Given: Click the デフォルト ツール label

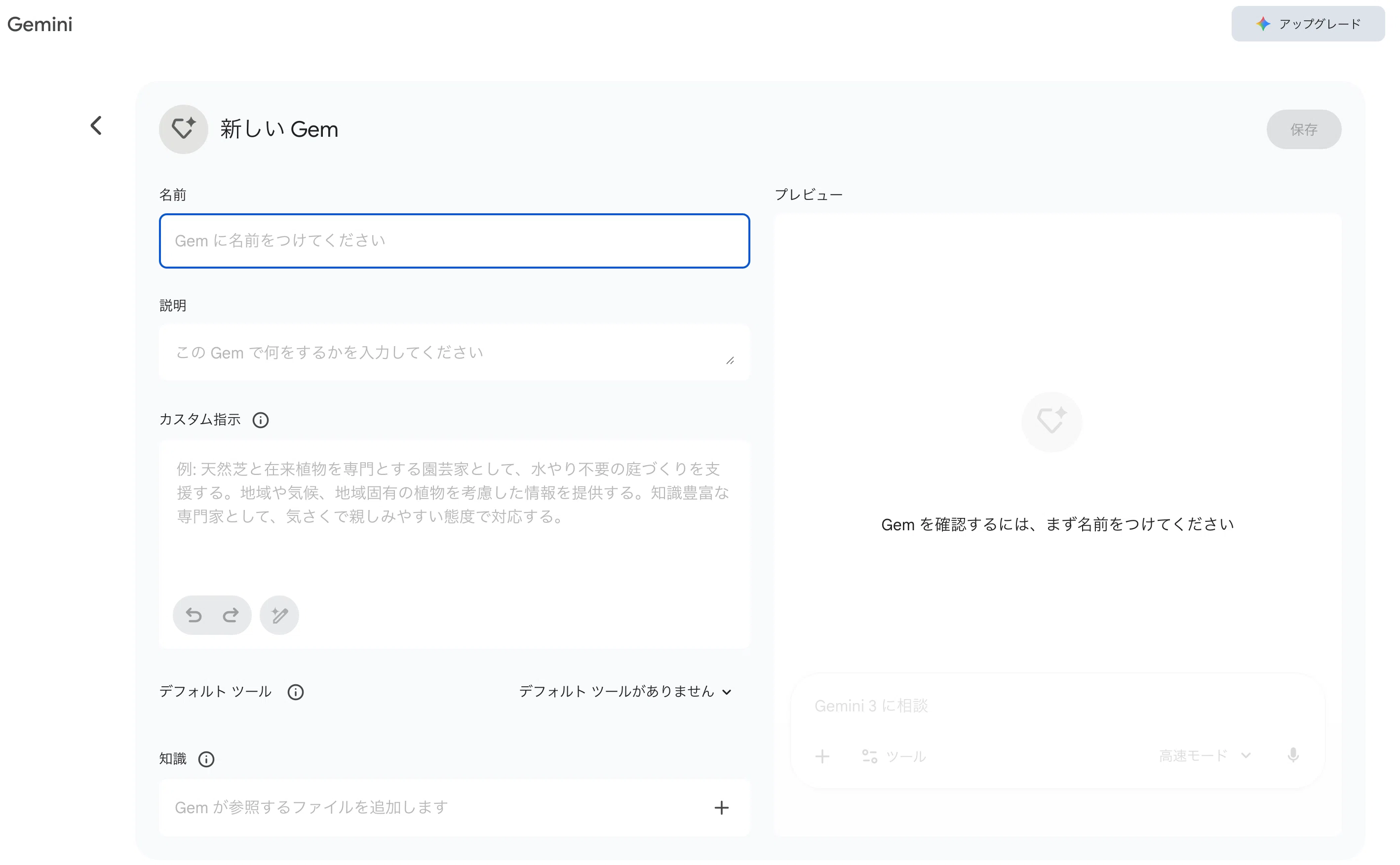Looking at the screenshot, I should pos(215,692).
